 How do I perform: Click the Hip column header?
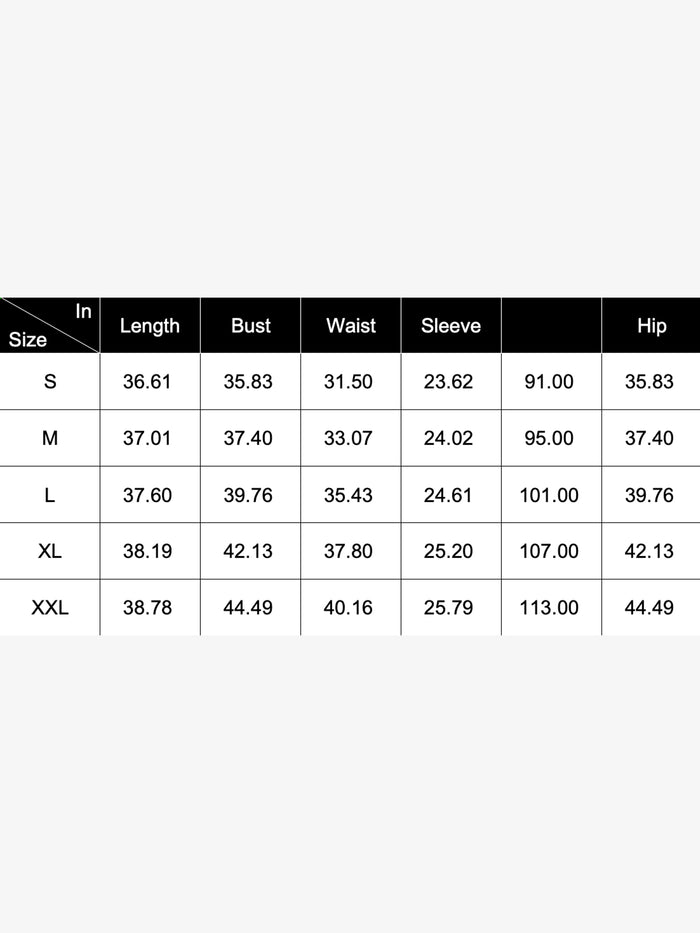651,326
